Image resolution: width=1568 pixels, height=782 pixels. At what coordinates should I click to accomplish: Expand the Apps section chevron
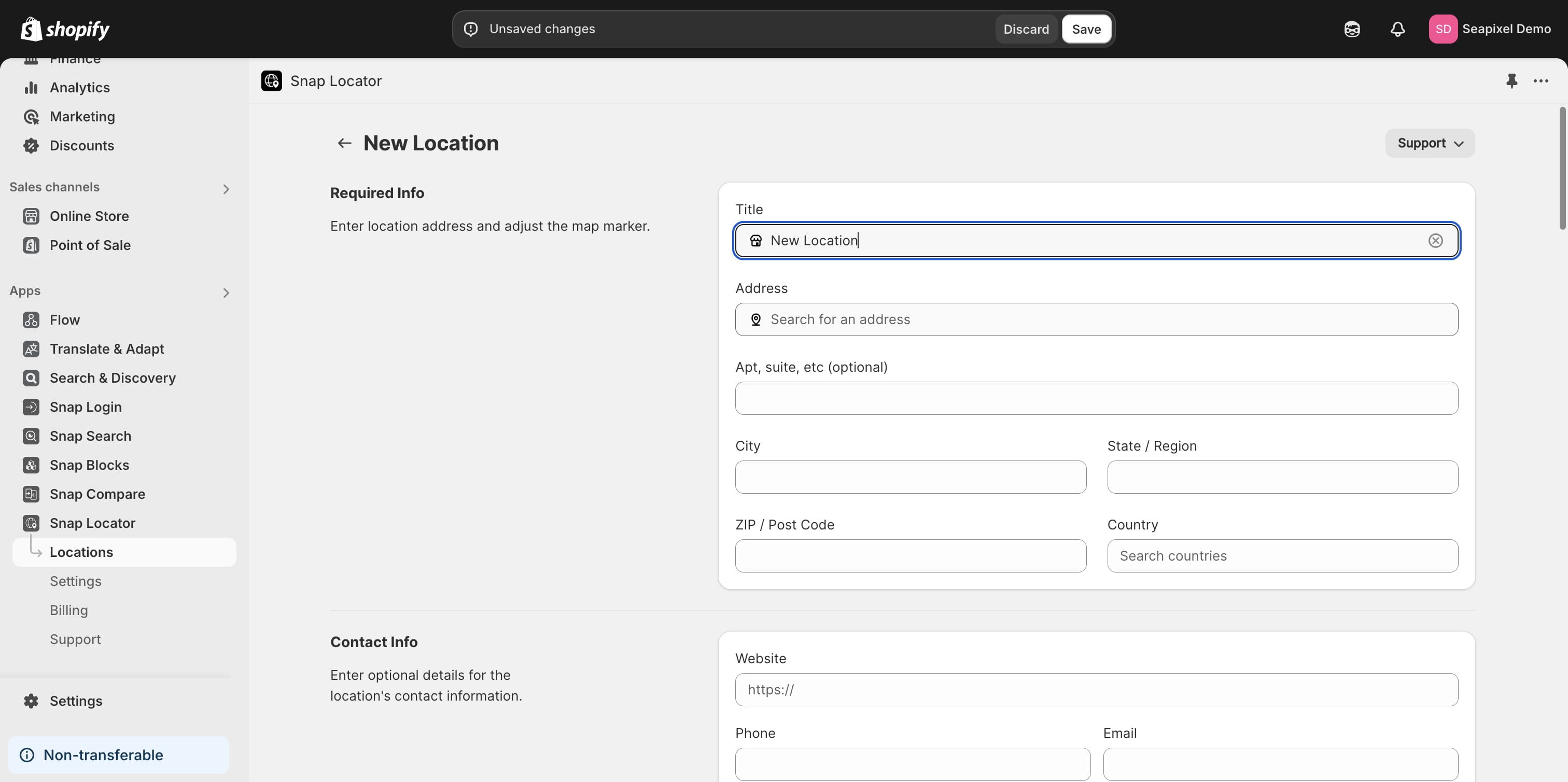point(226,294)
